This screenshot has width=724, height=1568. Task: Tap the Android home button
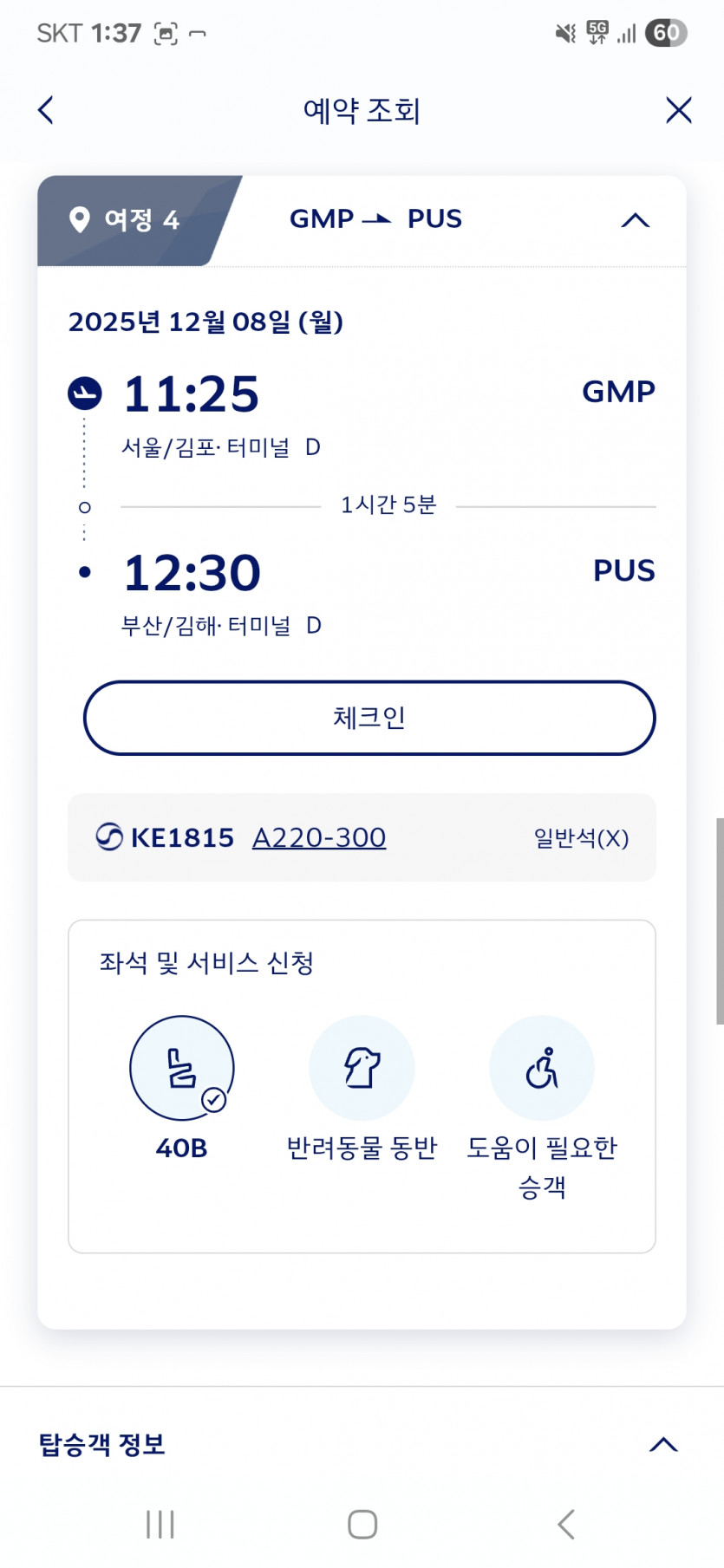tap(362, 1524)
